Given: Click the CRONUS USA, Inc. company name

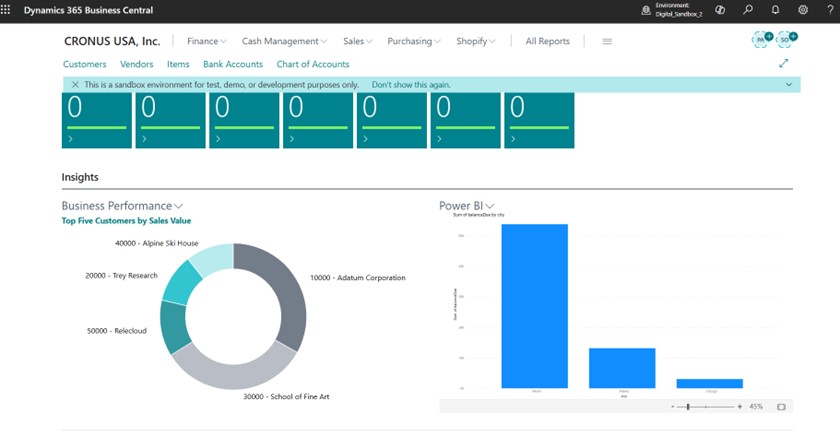Looking at the screenshot, I should [112, 41].
